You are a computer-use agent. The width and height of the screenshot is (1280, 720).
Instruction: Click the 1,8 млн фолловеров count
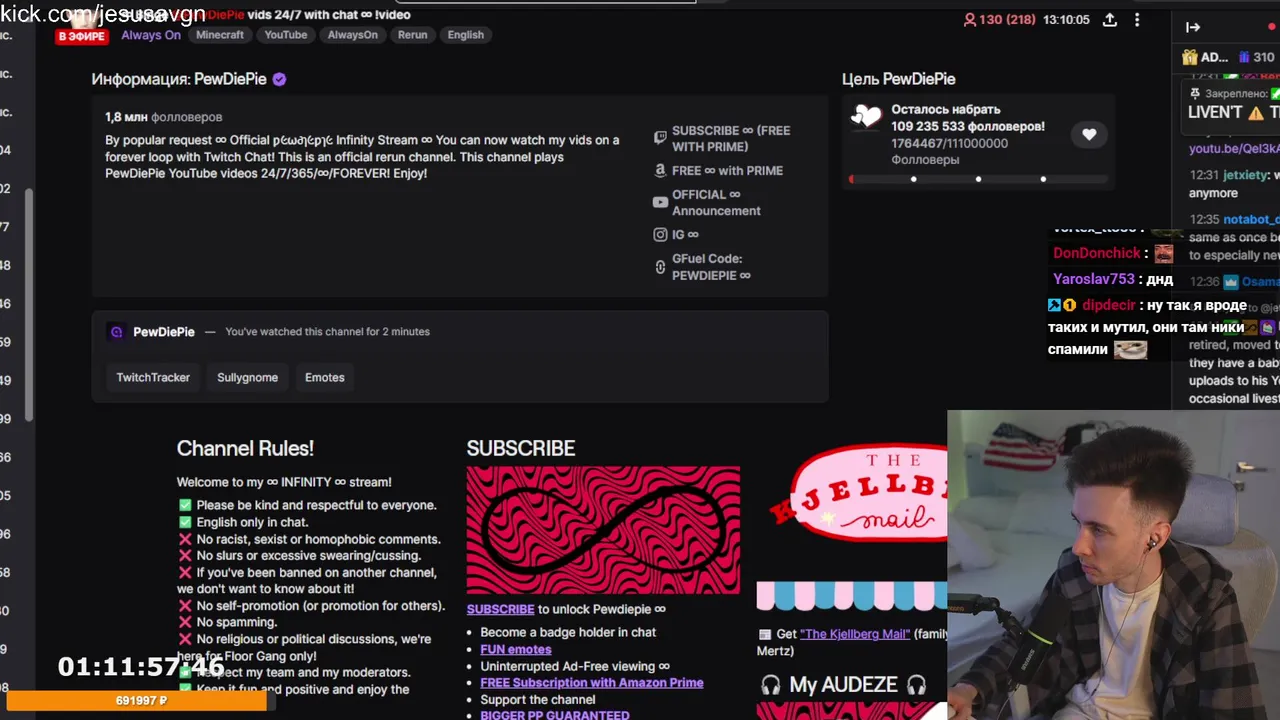(163, 117)
